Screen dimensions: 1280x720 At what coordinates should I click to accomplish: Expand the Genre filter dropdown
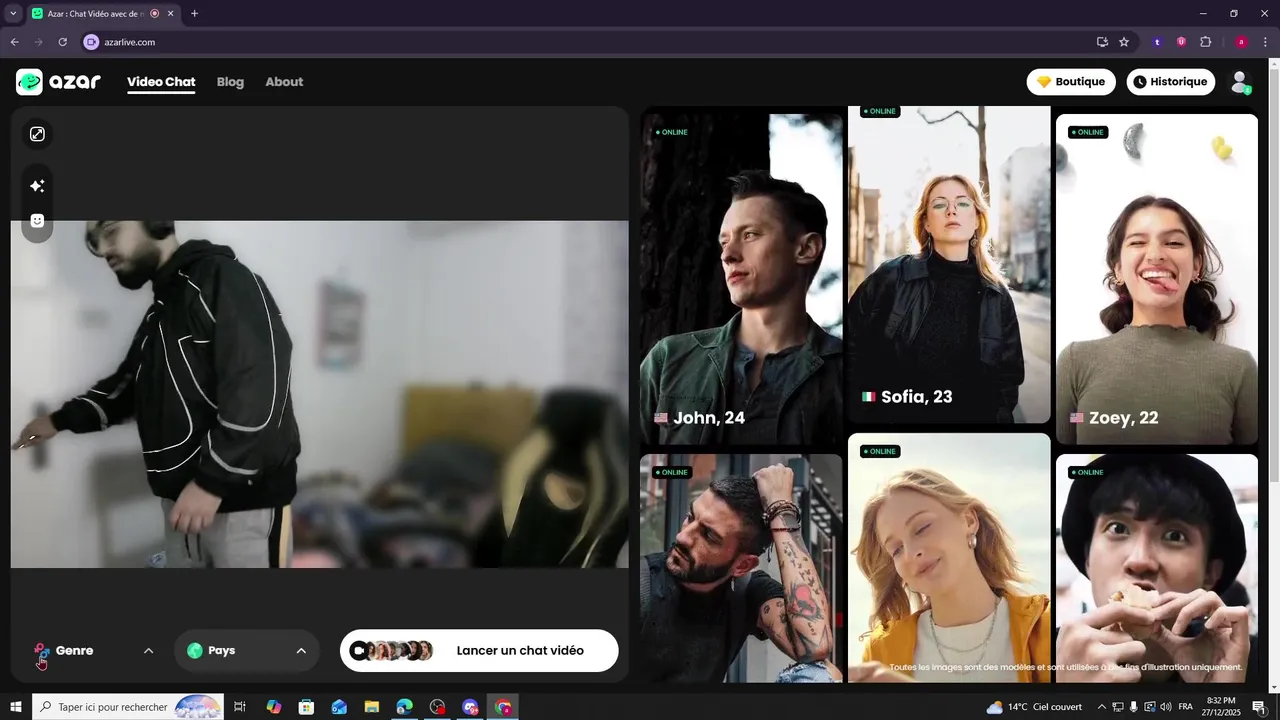click(94, 651)
